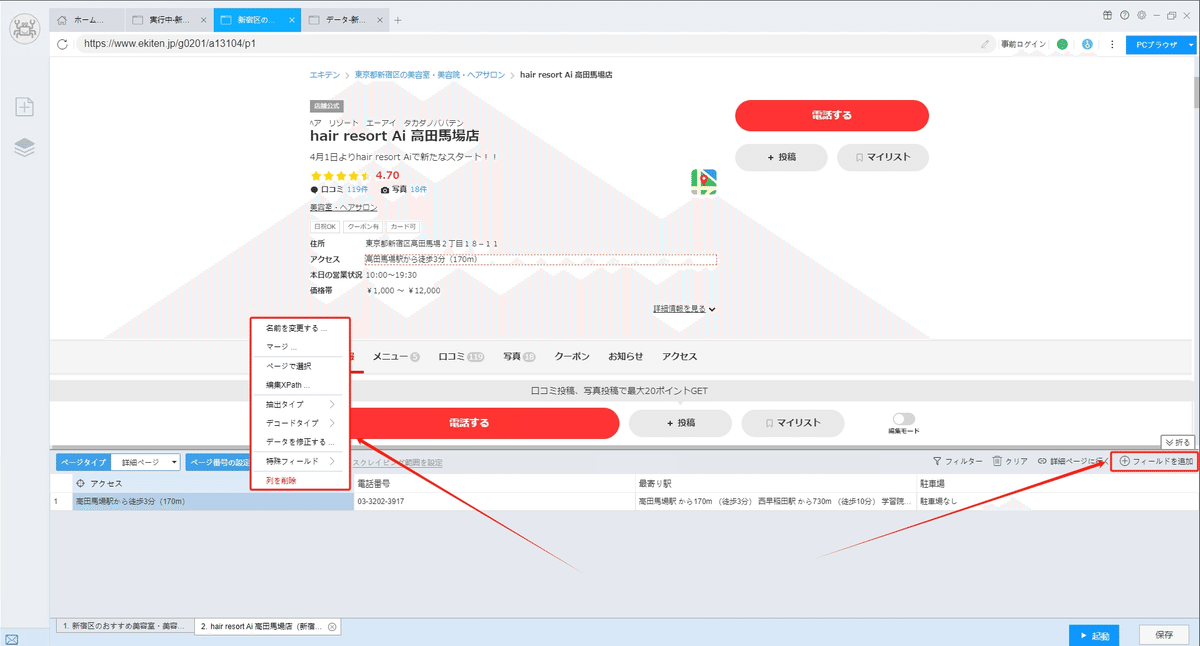The width and height of the screenshot is (1200, 646).
Task: Click the browser reload icon
Action: [x=63, y=44]
